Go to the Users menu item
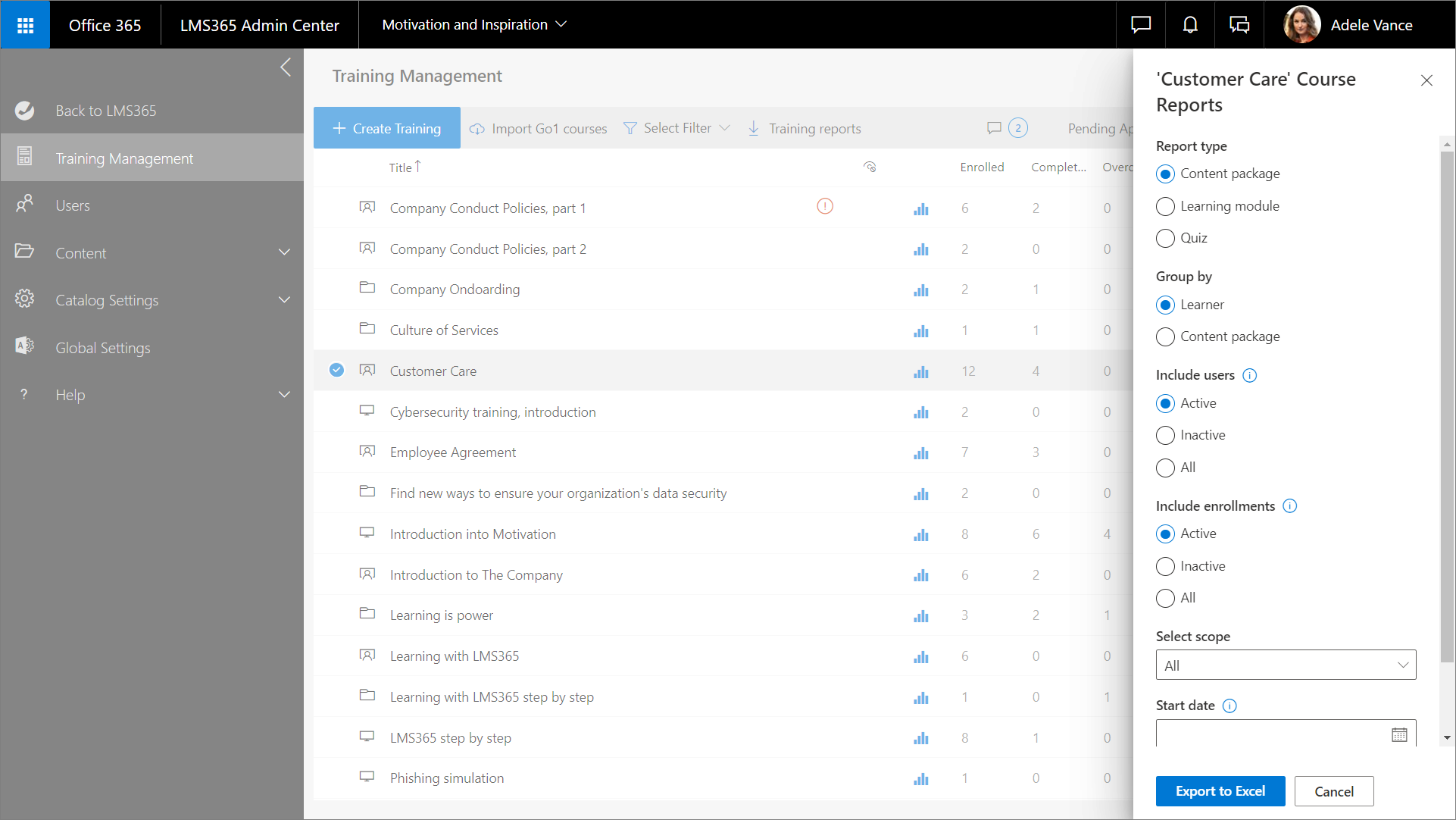 (x=73, y=205)
